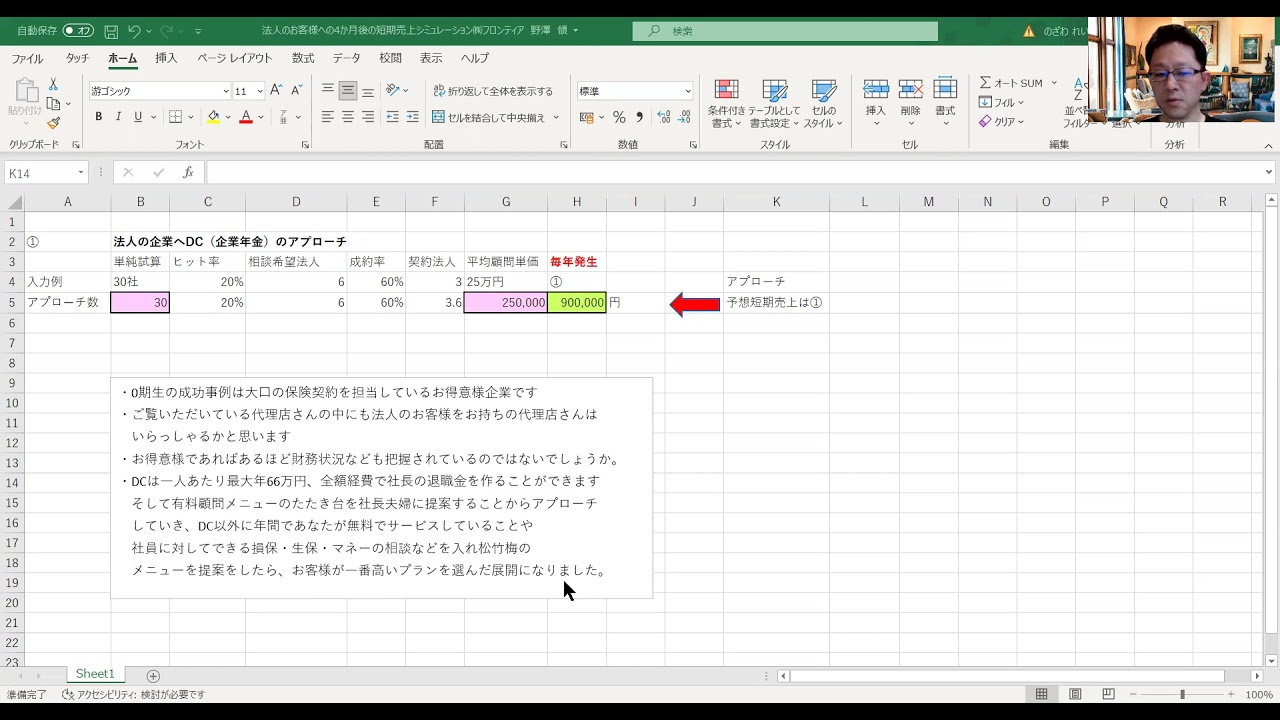Expand the number format dropdown showing 標準
1280x720 pixels.
tap(687, 91)
